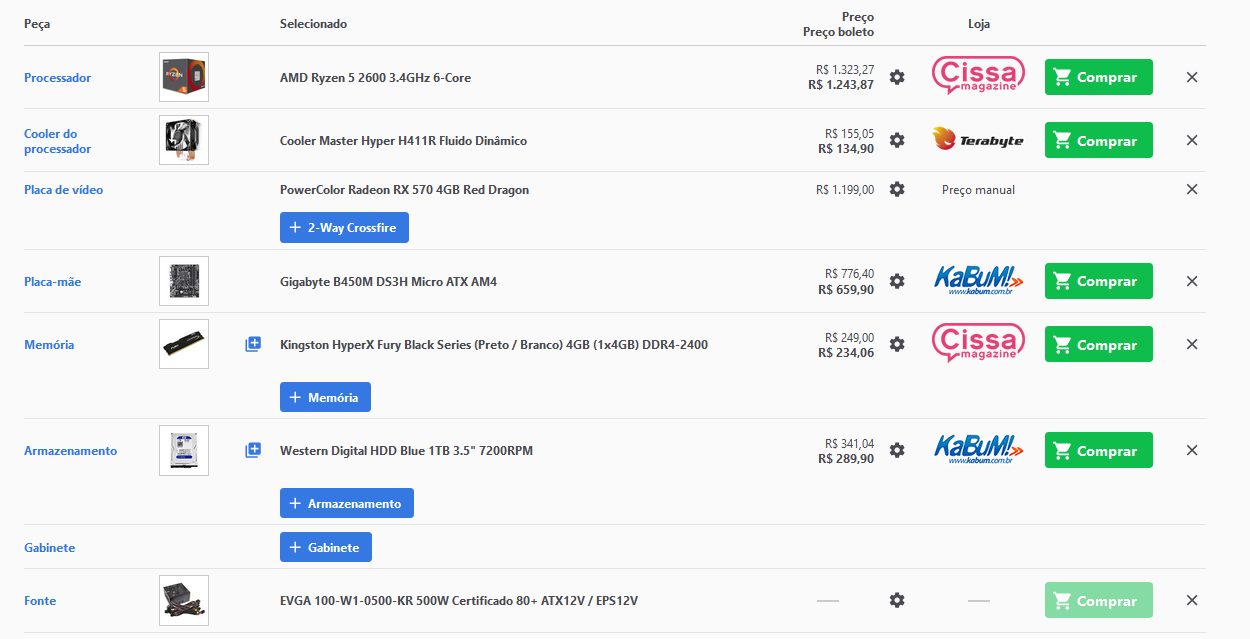Click the Gigabyte motherboard thumbnail
Screen dimensions: 1250x639
pos(184,281)
